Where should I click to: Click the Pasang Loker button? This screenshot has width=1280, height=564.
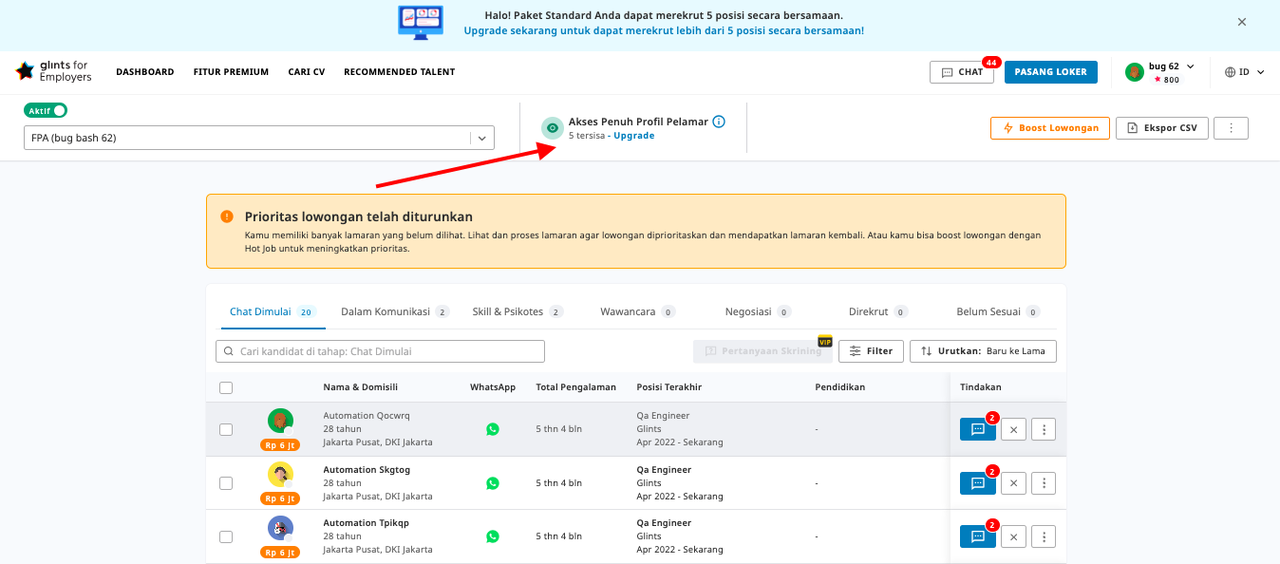[1051, 72]
